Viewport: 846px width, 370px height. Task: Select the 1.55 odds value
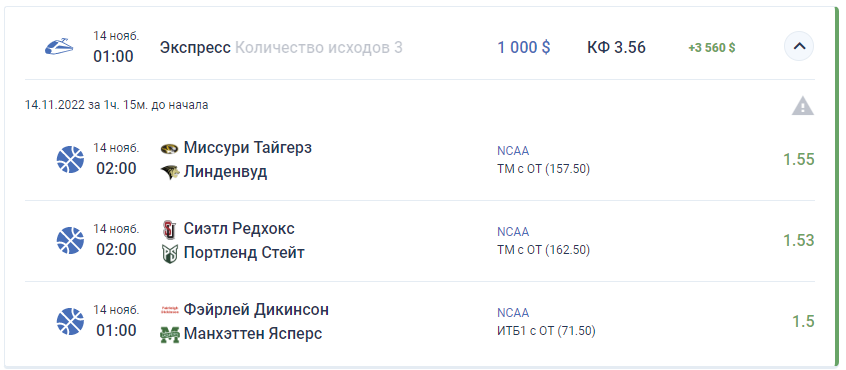pyautogui.click(x=799, y=160)
